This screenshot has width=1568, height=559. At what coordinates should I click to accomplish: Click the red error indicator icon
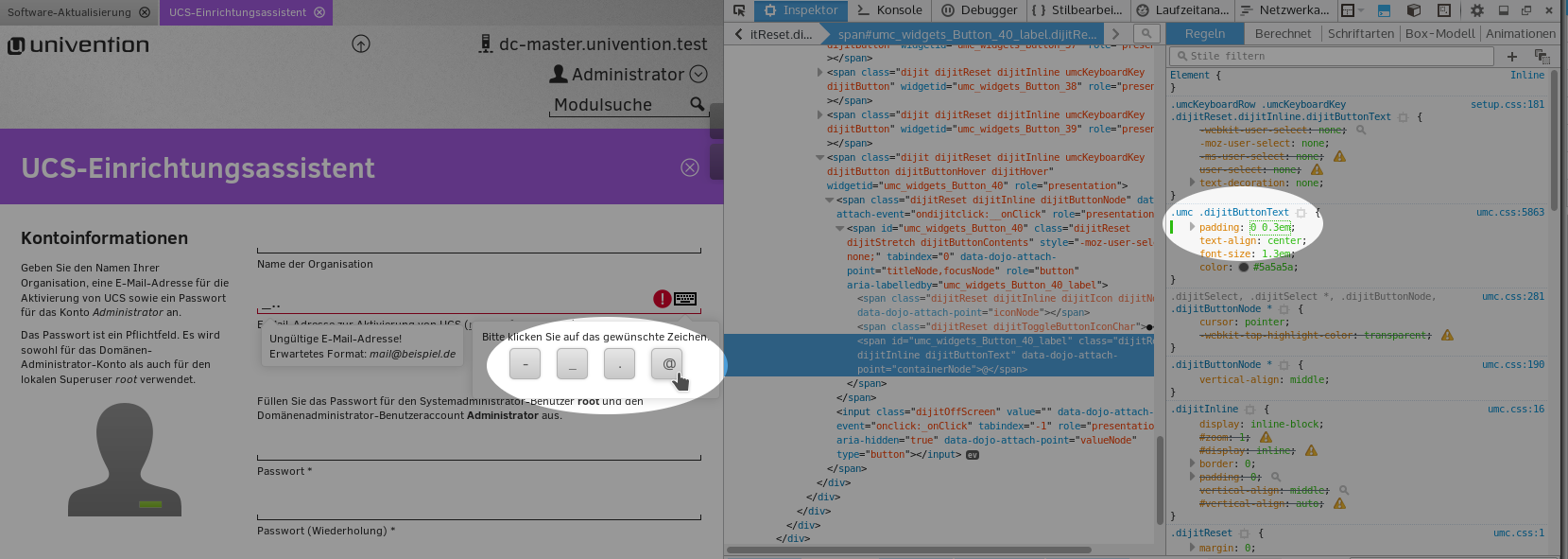click(x=663, y=299)
